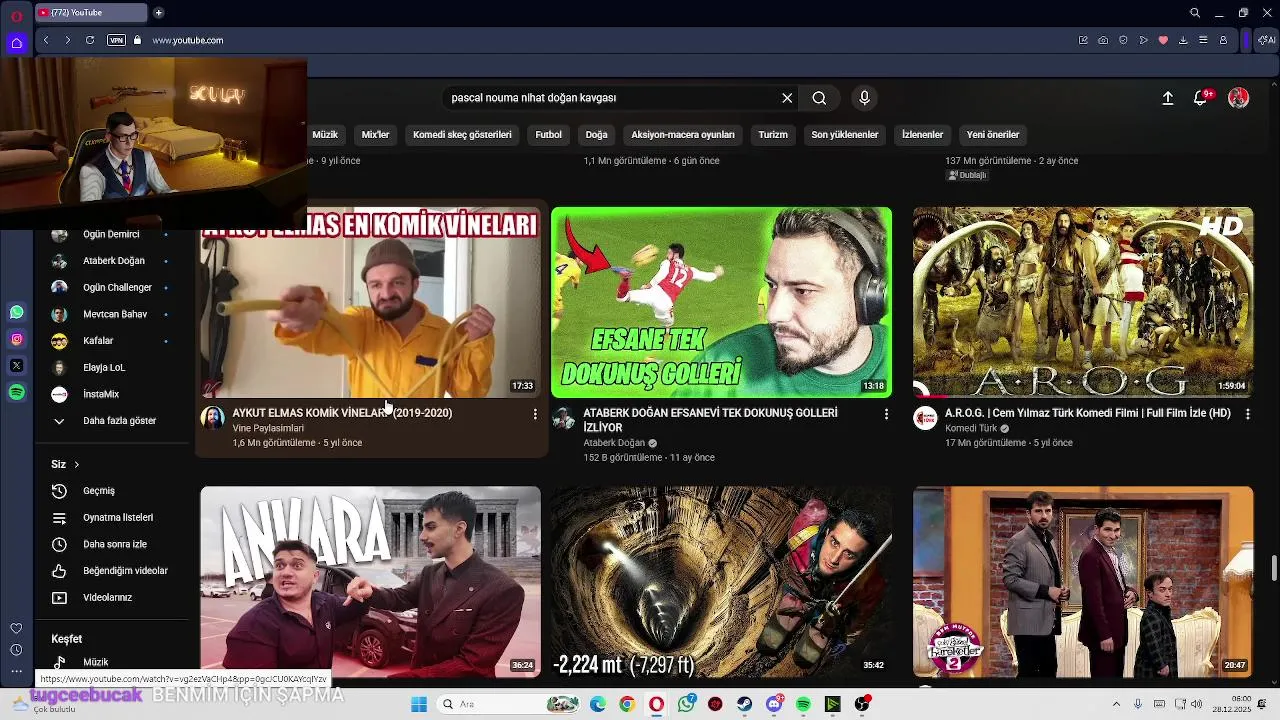Open Kafalar subscription
Image resolution: width=1280 pixels, height=720 pixels.
(x=112, y=341)
